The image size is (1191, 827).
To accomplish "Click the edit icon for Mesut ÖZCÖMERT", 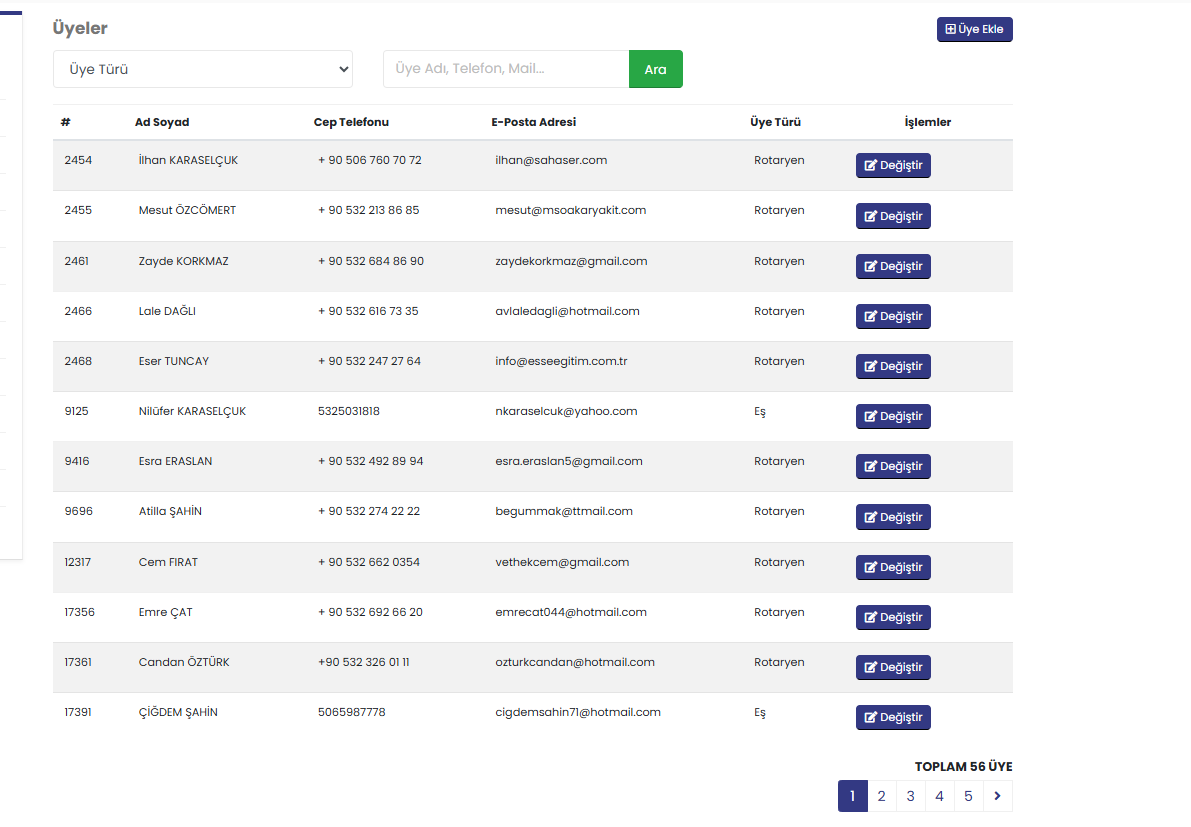I will click(870, 216).
